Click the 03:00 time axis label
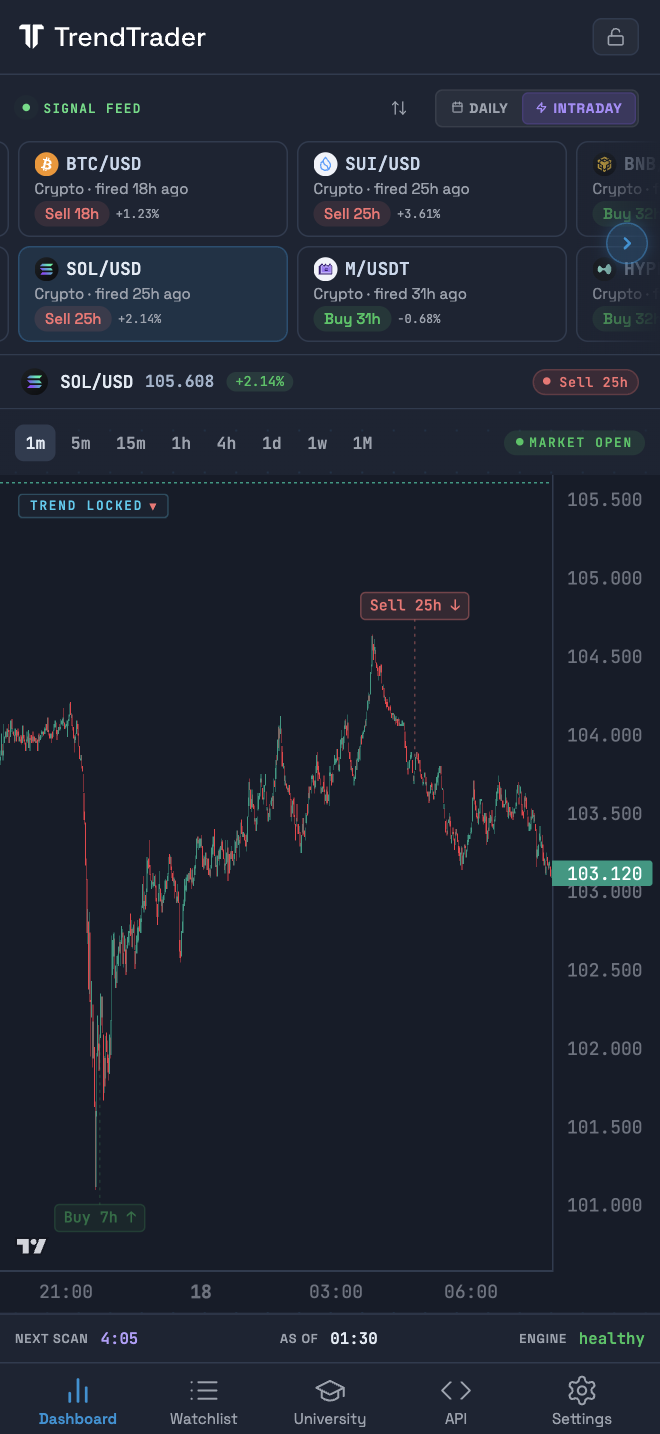This screenshot has height=1434, width=660. tap(336, 1292)
